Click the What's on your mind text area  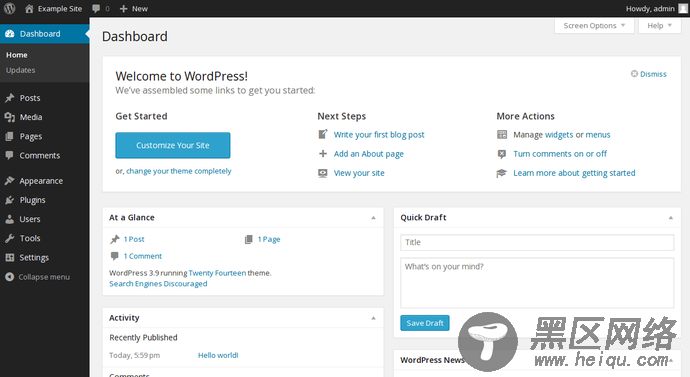point(537,283)
